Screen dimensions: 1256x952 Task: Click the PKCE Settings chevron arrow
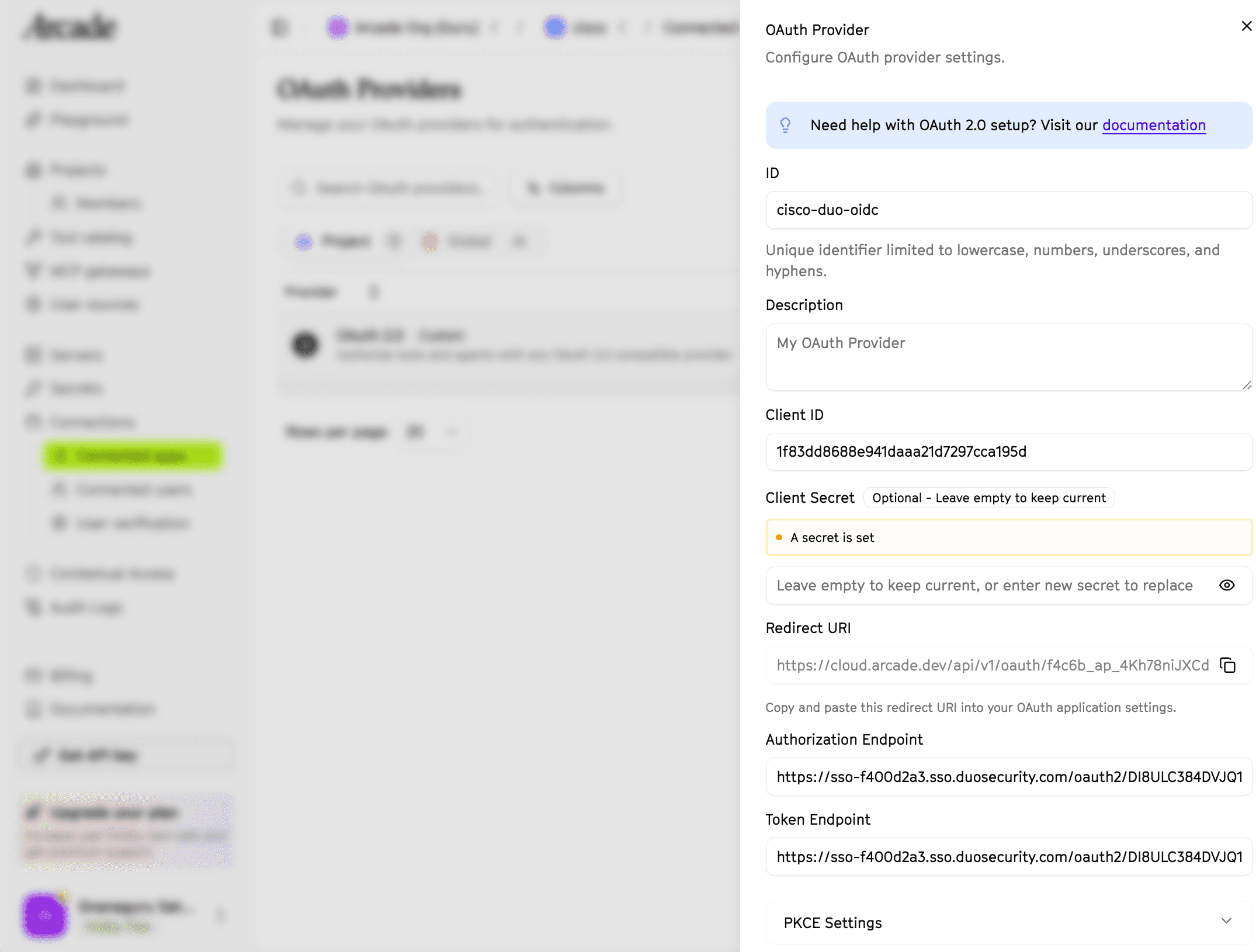(x=1226, y=922)
